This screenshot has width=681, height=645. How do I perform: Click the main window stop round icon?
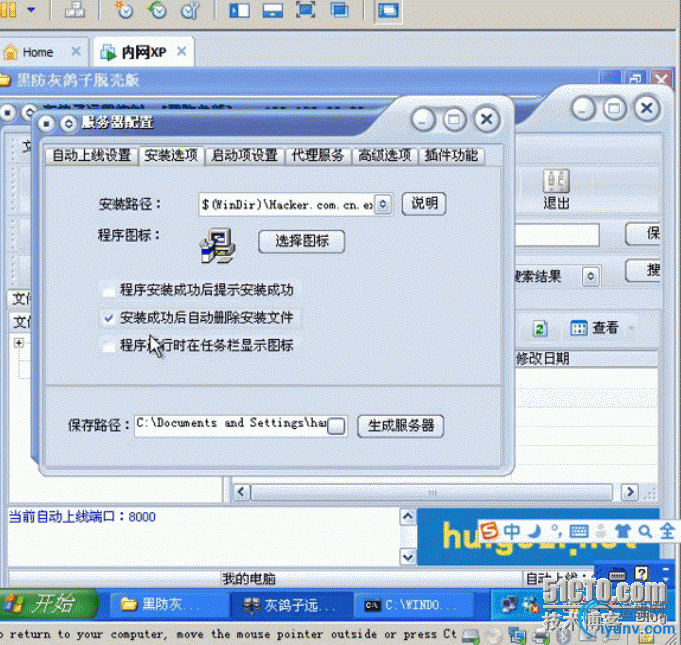pyautogui.click(x=7, y=113)
